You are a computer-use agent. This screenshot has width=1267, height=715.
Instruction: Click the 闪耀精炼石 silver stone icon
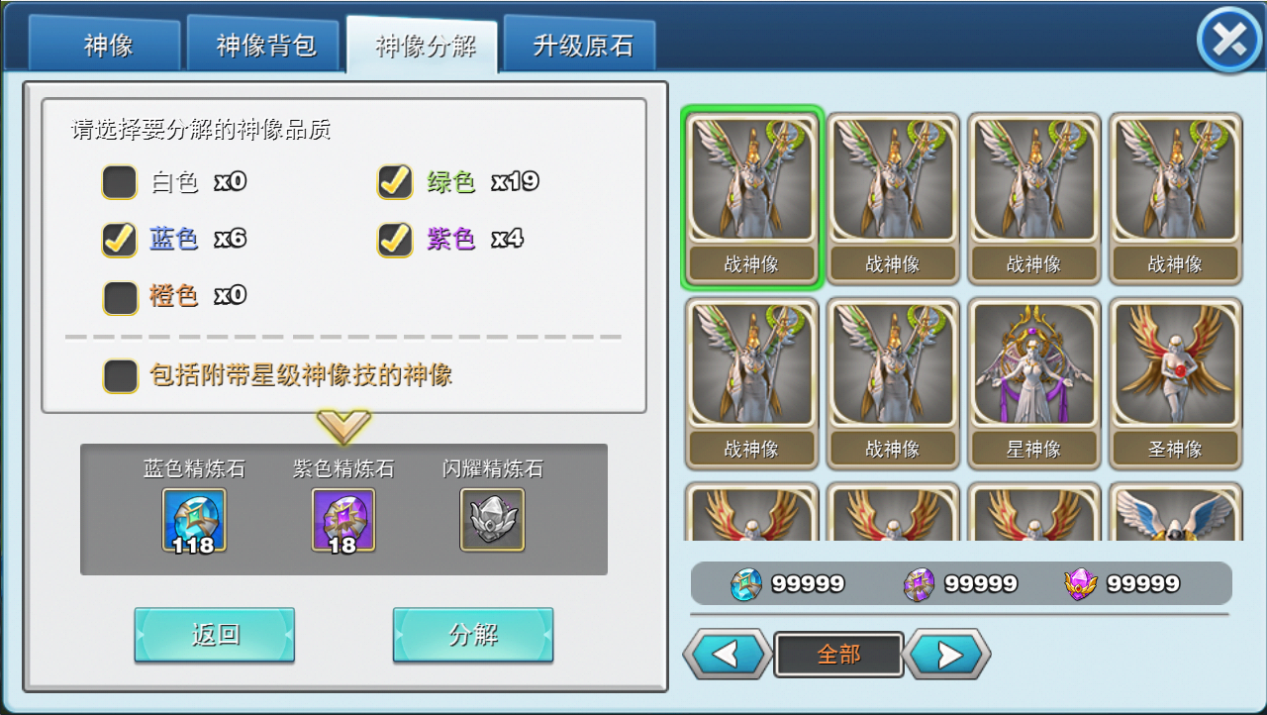tap(492, 520)
